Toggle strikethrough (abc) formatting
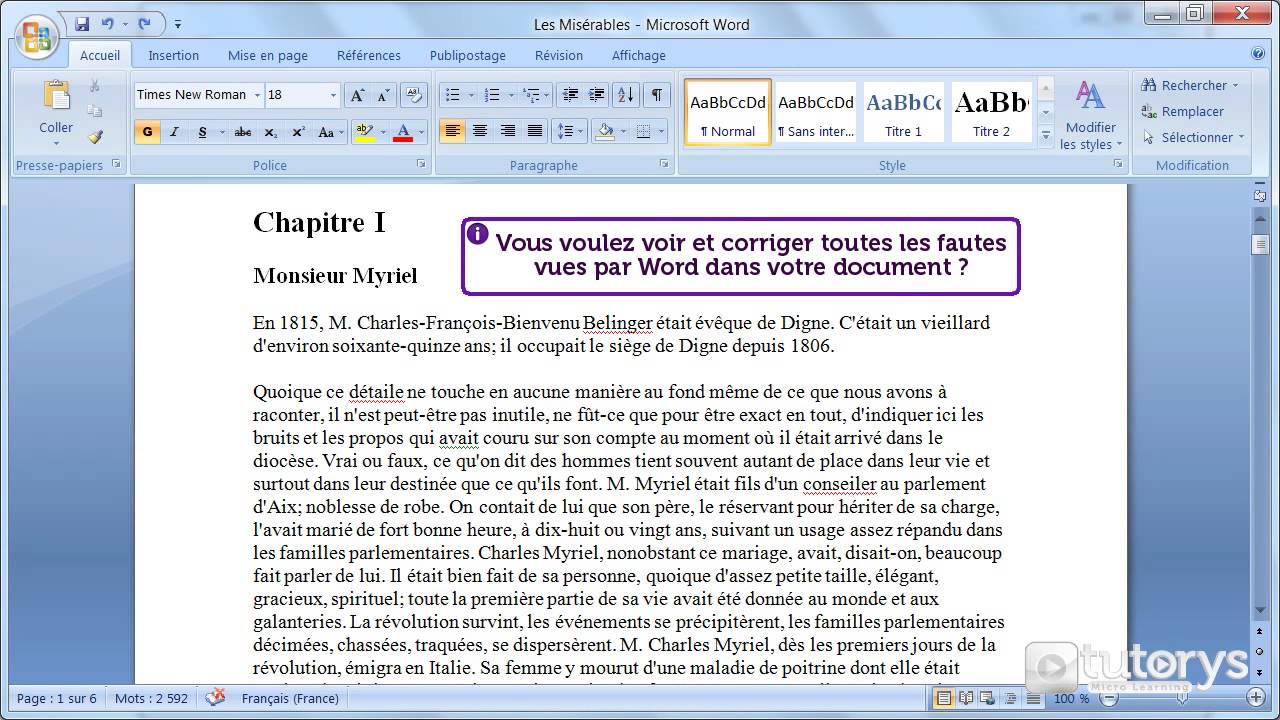Screen dimensions: 1280x720 pyautogui.click(x=243, y=132)
